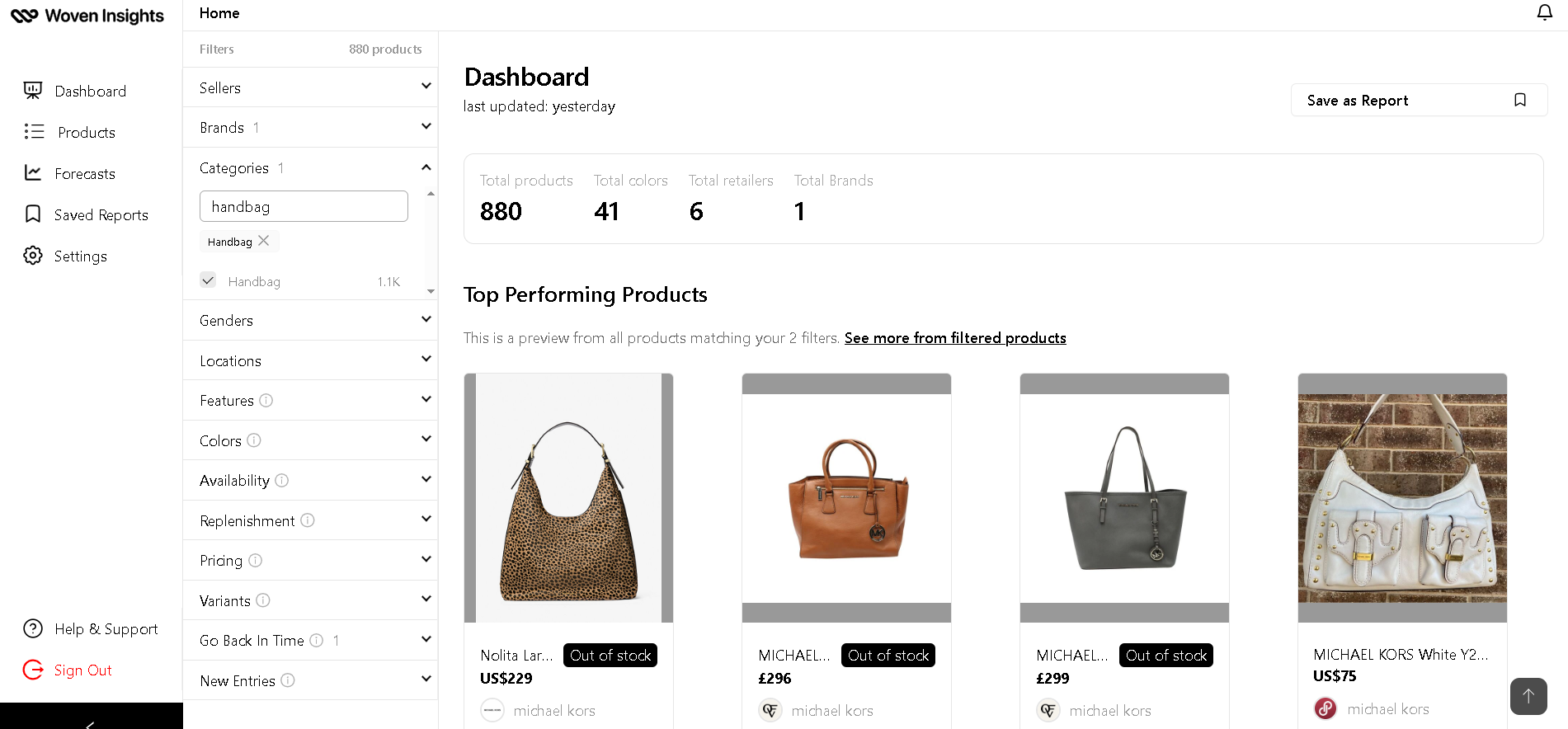
Task: Click the Help & Support question icon
Action: (33, 628)
